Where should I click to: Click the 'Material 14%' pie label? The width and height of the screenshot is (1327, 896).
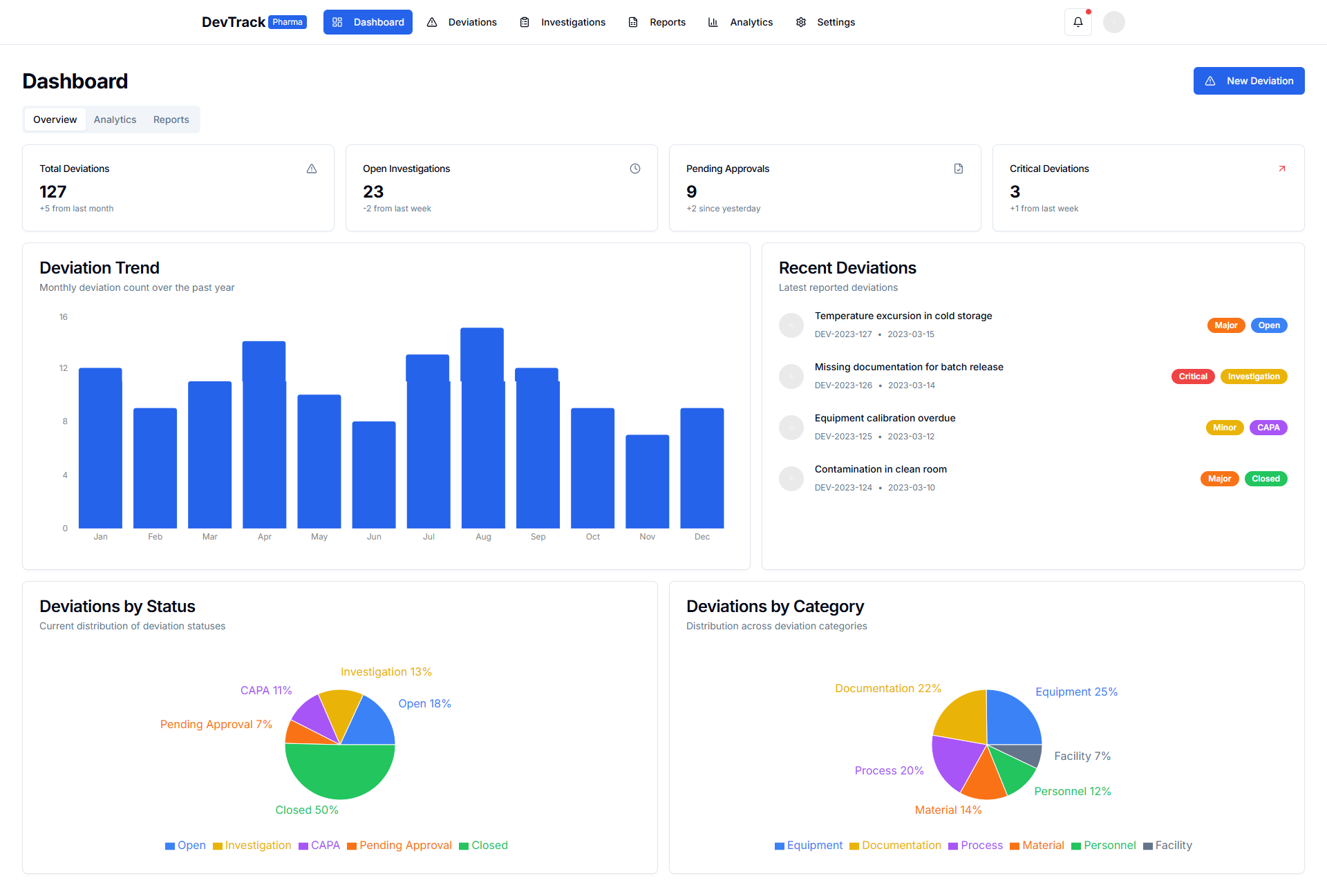[948, 810]
